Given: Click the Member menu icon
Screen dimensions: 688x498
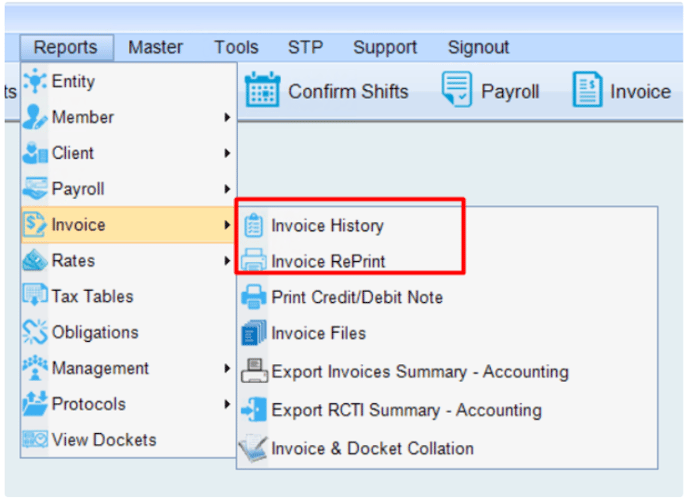Looking at the screenshot, I should point(35,117).
